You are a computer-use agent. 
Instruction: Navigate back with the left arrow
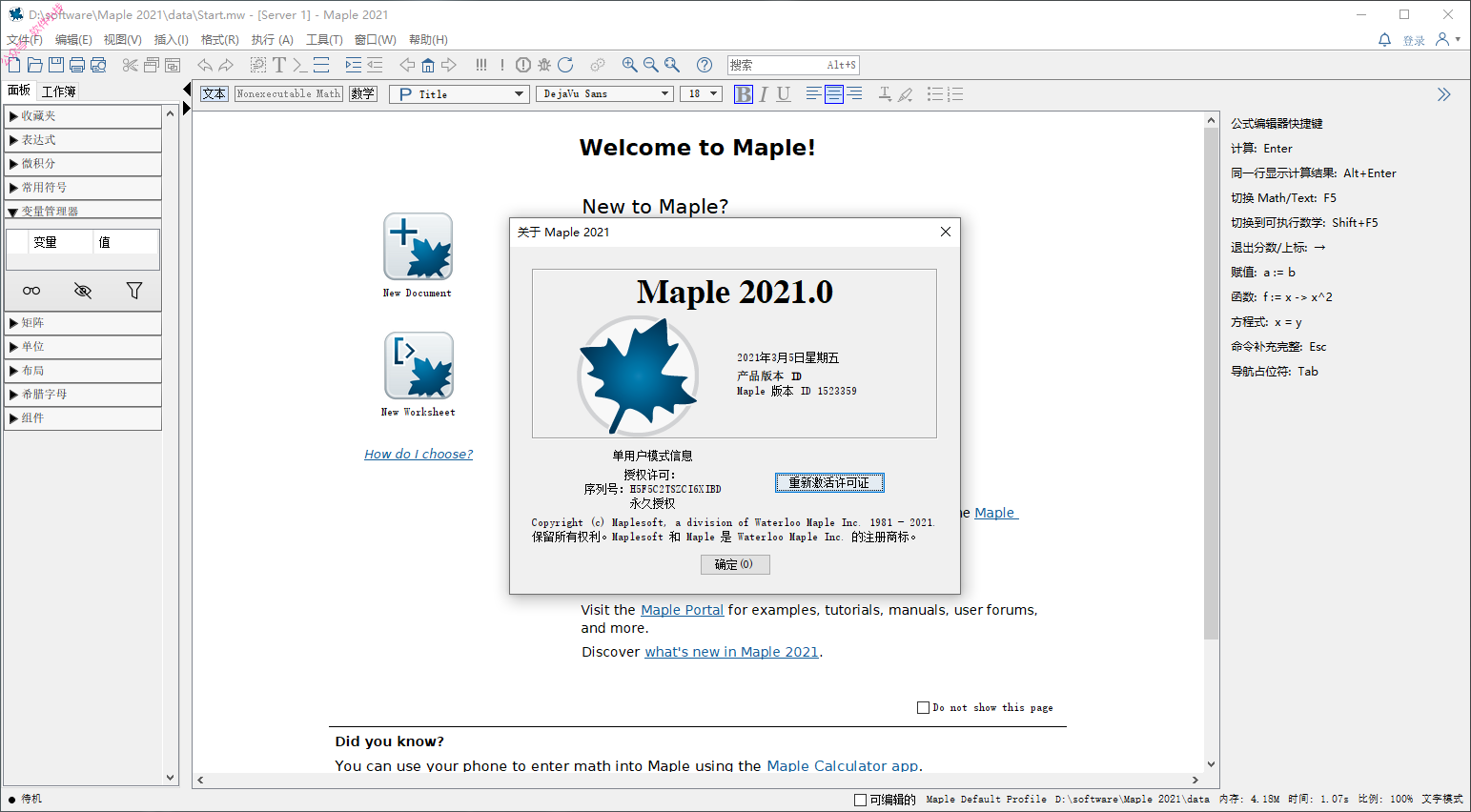[x=407, y=65]
